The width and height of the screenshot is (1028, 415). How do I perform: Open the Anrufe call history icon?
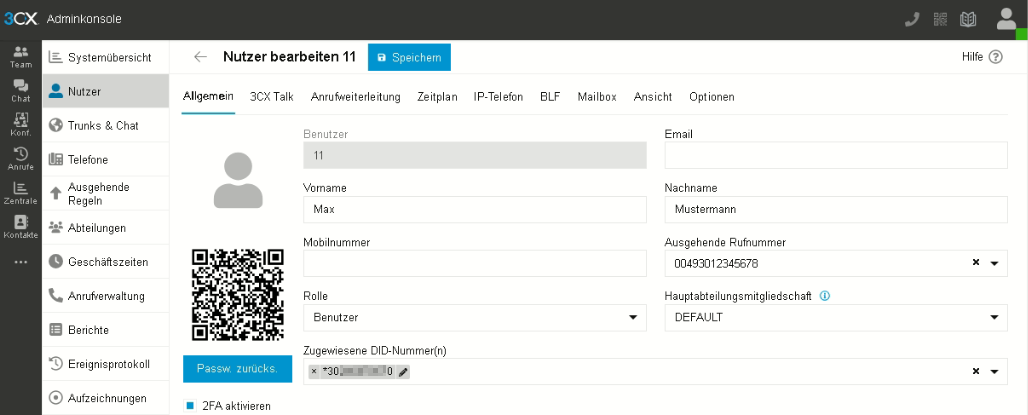tap(20, 158)
